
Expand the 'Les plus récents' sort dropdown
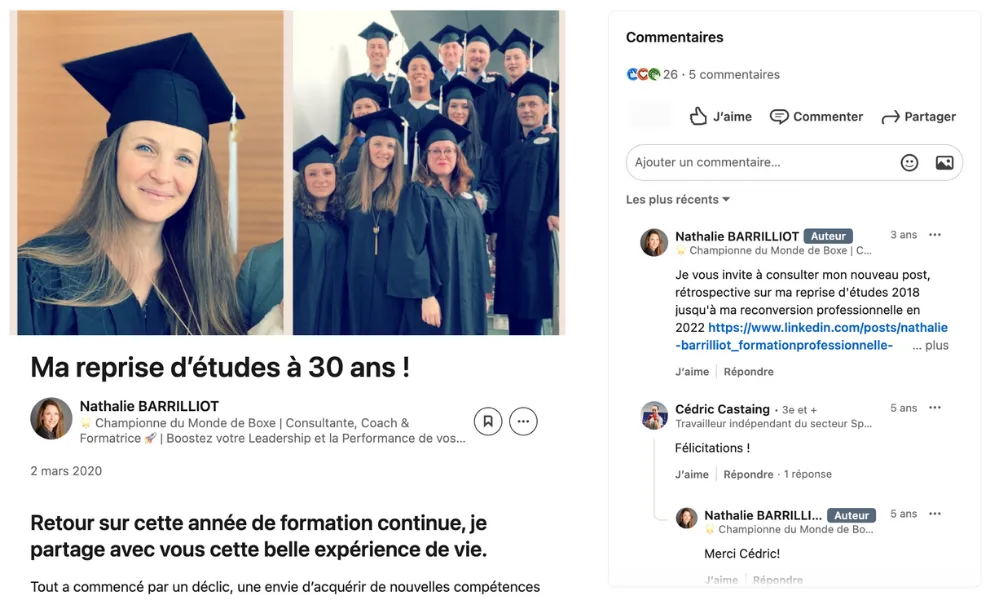(x=678, y=200)
